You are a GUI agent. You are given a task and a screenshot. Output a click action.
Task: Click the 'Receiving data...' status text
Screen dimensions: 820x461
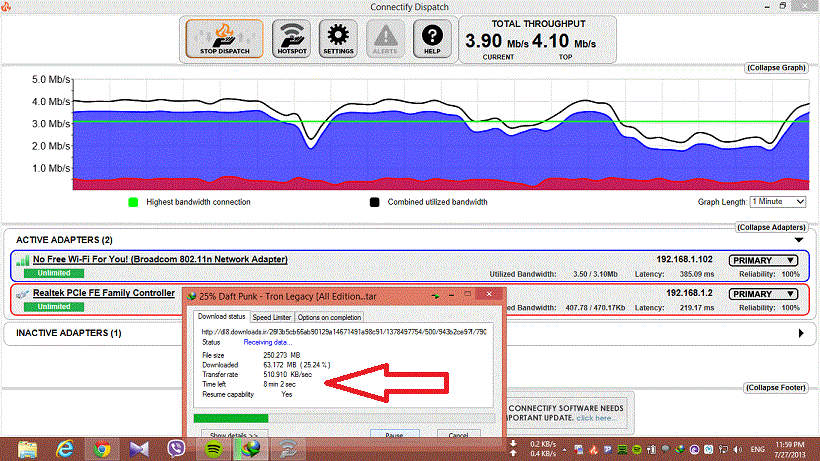267,342
